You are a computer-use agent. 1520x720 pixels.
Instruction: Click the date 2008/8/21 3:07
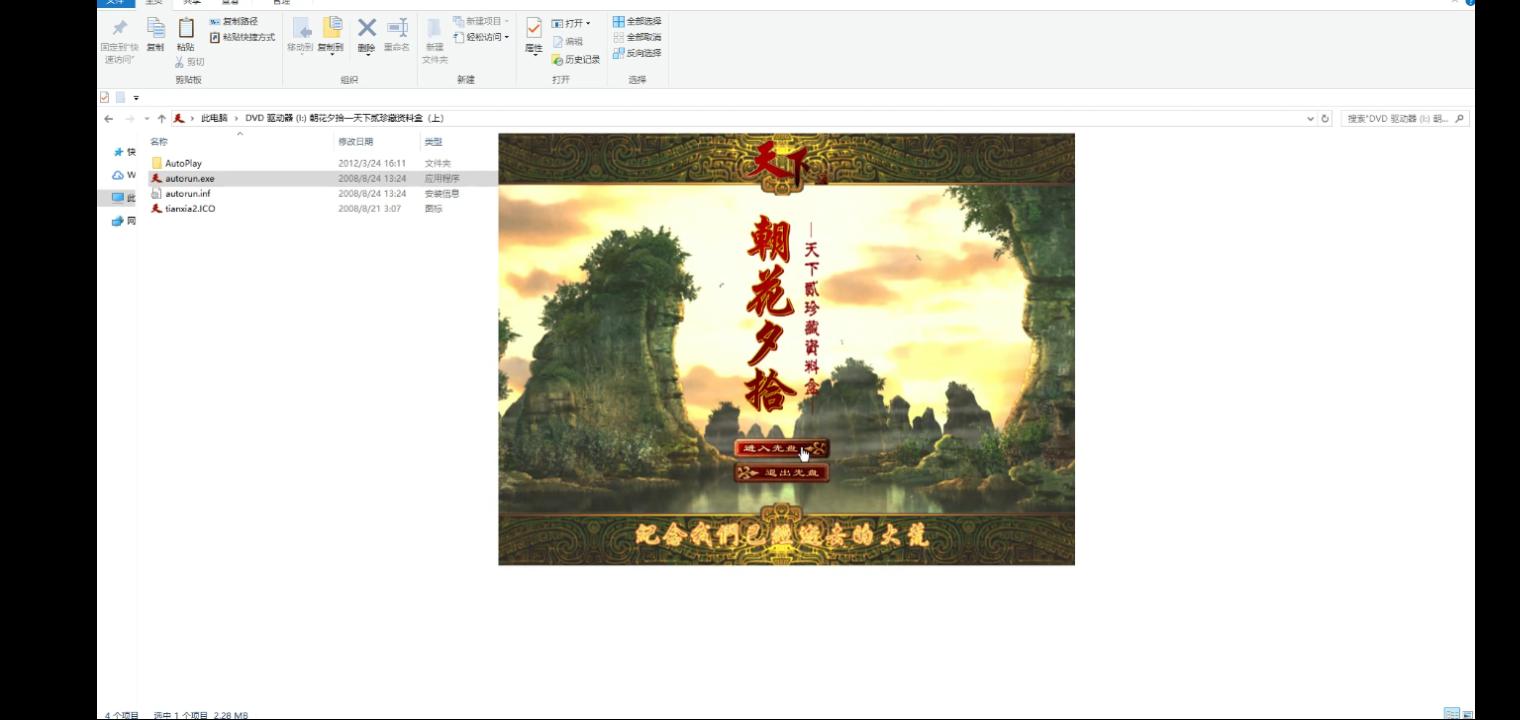point(370,208)
